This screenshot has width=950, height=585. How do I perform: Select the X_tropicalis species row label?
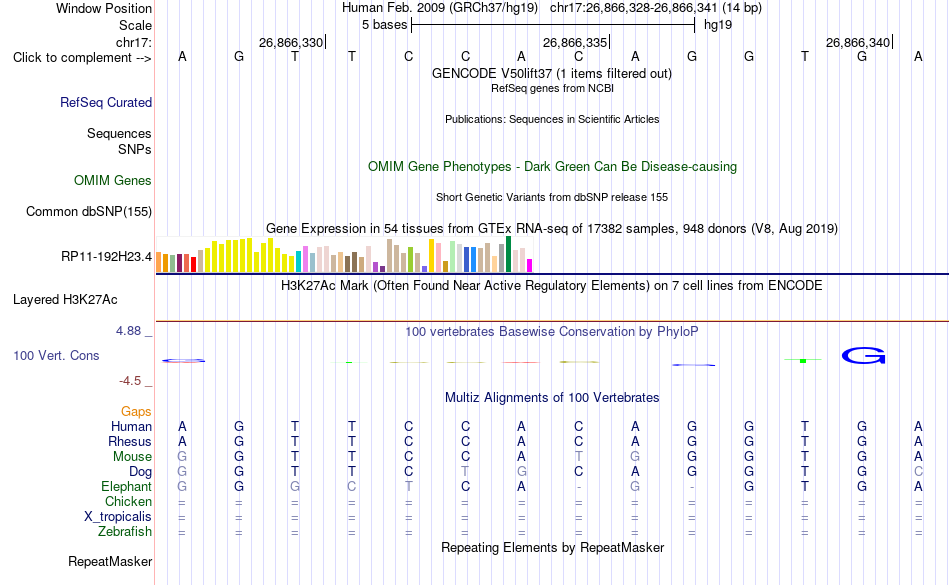point(118,517)
